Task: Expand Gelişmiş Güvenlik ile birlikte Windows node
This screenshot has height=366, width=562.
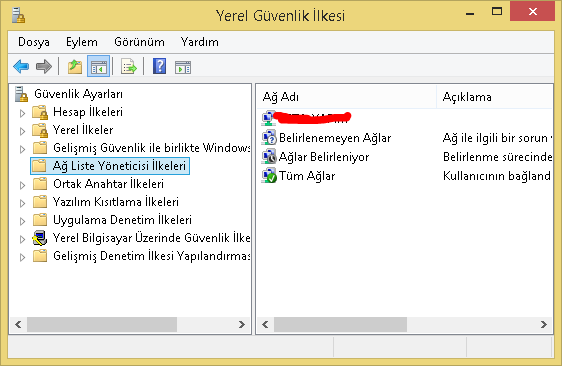Action: (22, 149)
